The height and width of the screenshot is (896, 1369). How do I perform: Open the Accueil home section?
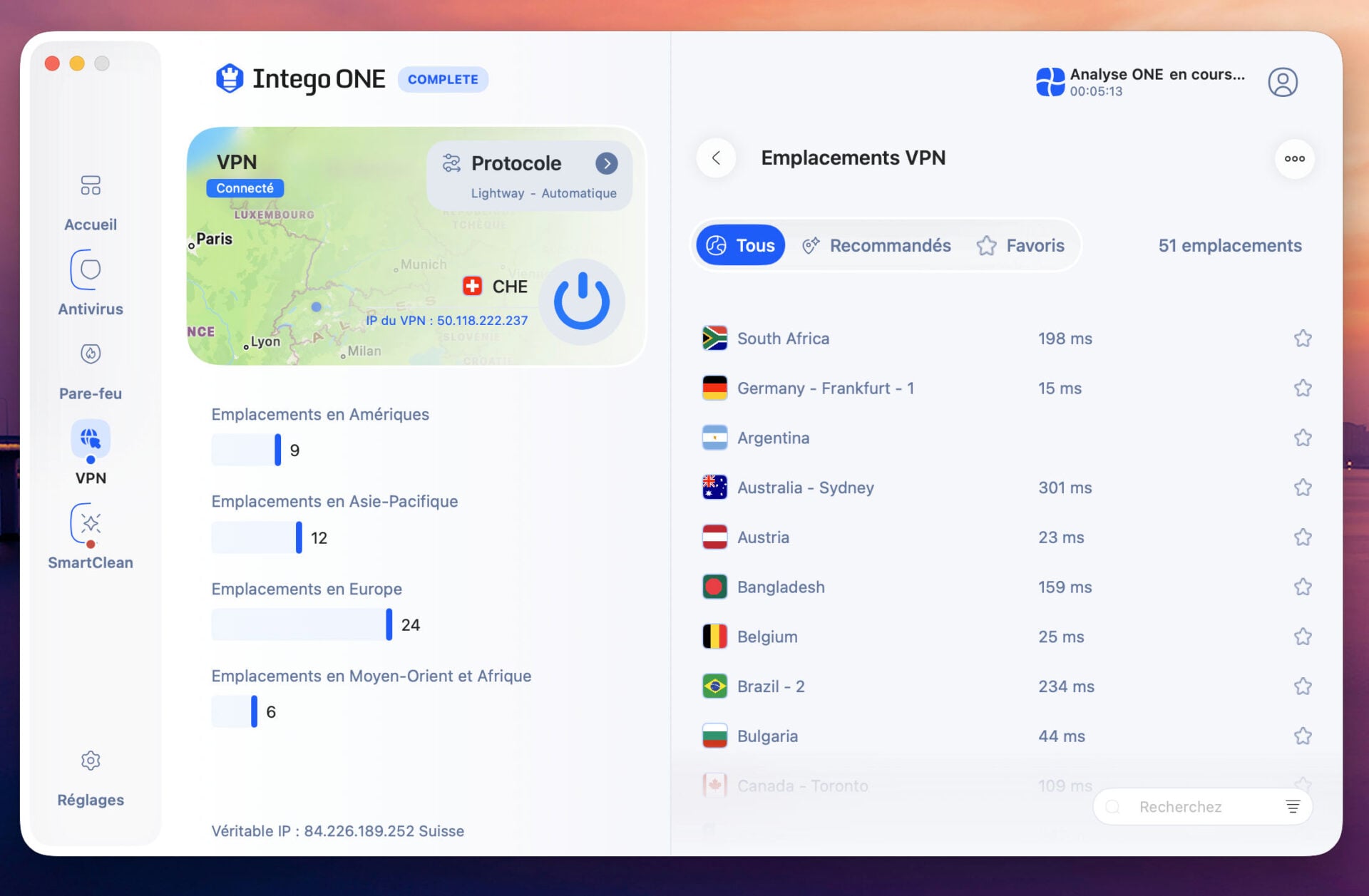(x=91, y=202)
